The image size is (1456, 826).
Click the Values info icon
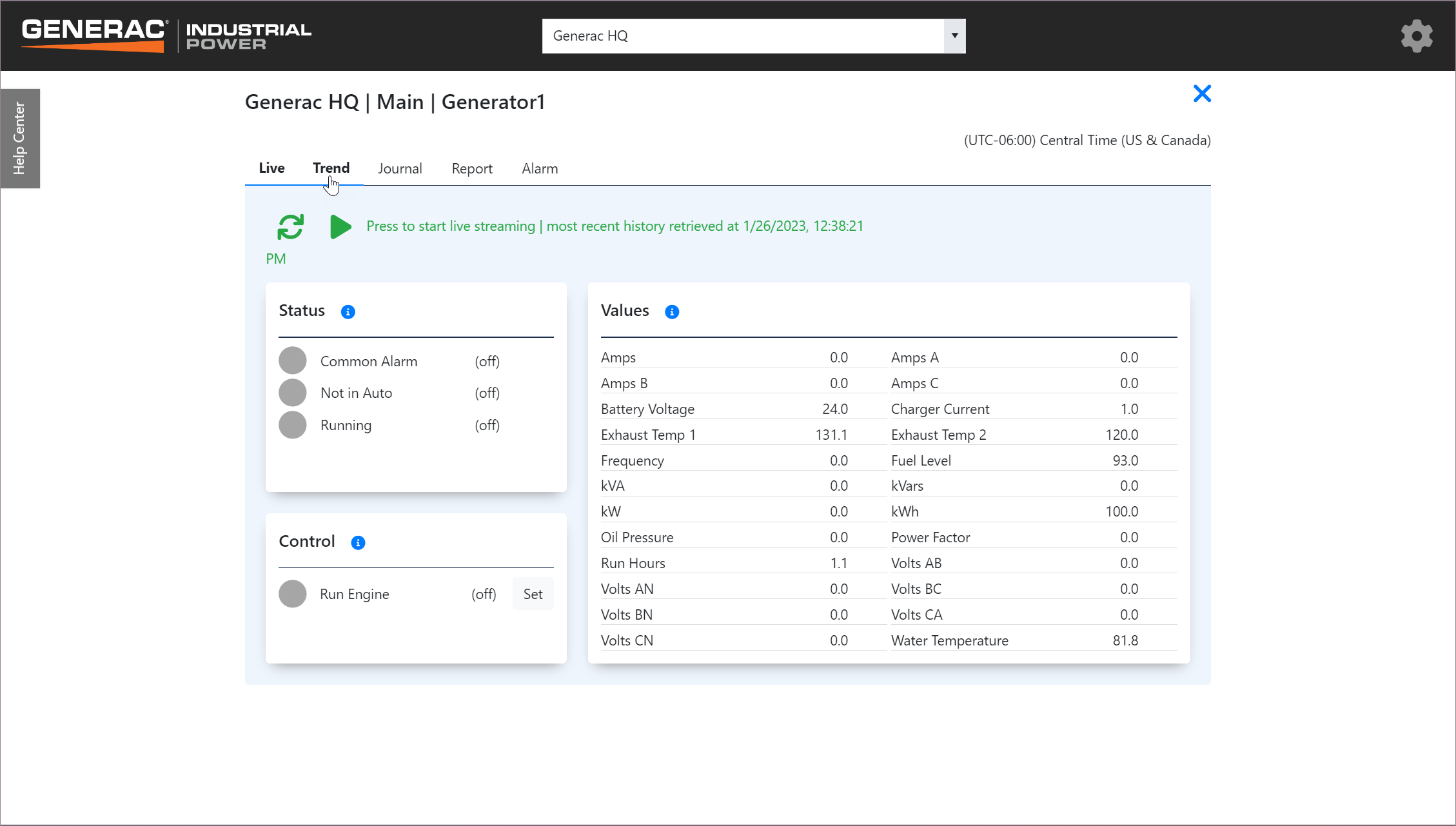(672, 312)
